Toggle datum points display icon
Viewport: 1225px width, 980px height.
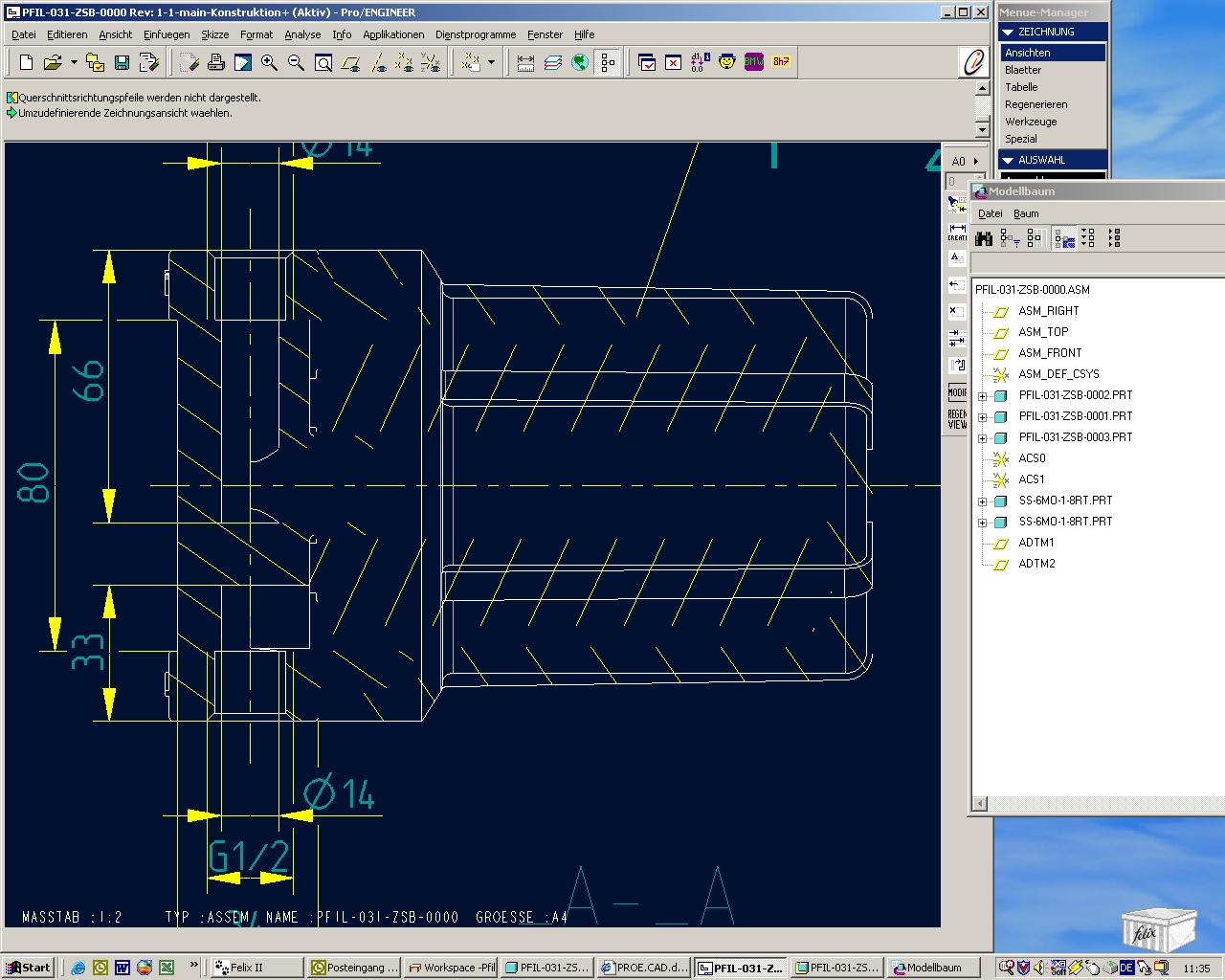click(x=405, y=62)
